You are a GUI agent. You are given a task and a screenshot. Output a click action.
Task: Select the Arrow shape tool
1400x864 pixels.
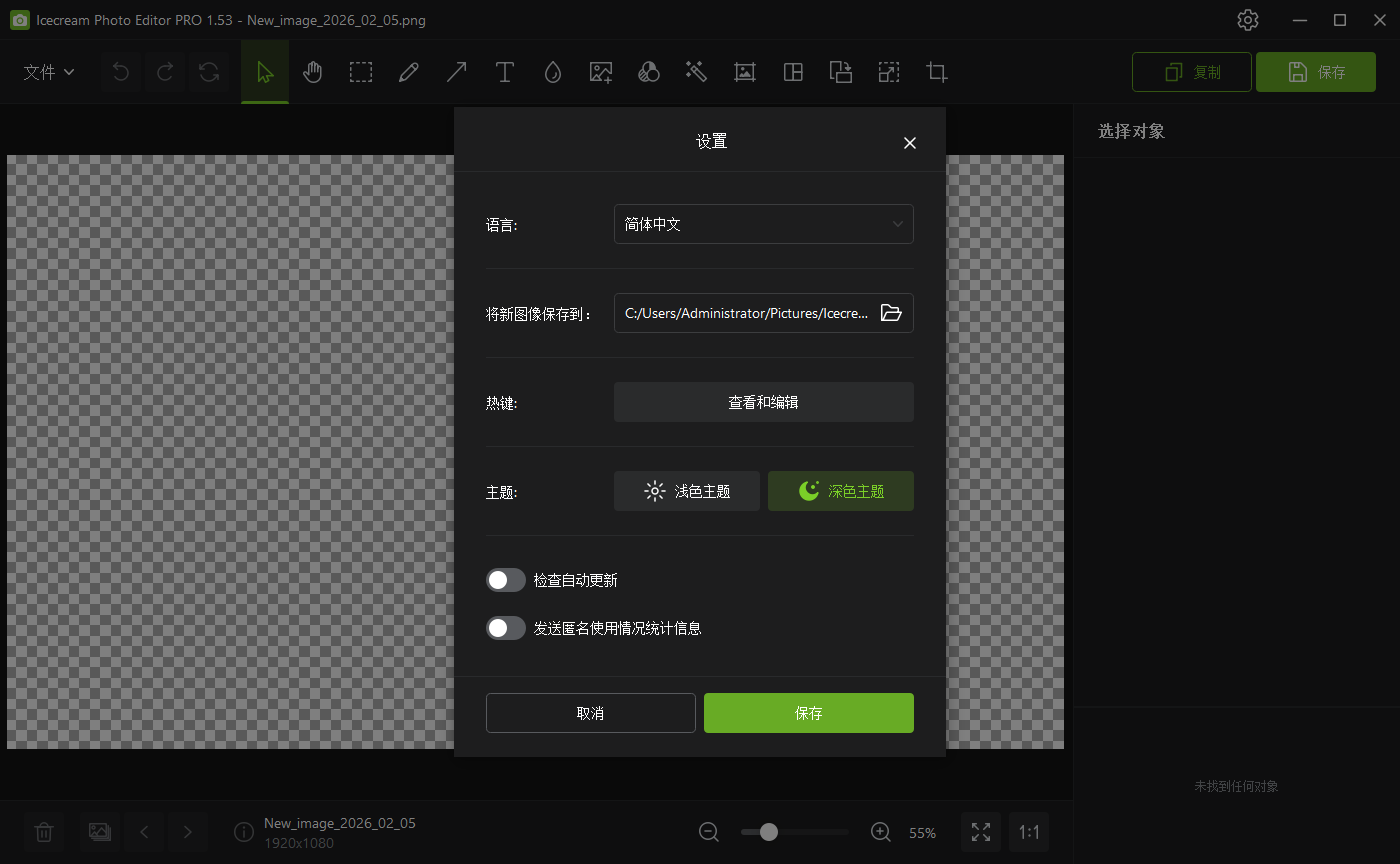click(x=457, y=71)
